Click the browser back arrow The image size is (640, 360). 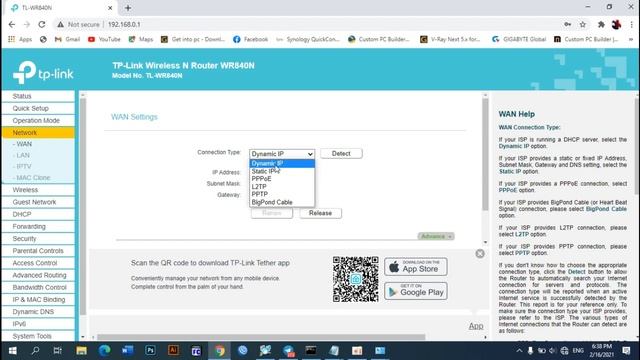click(11, 24)
